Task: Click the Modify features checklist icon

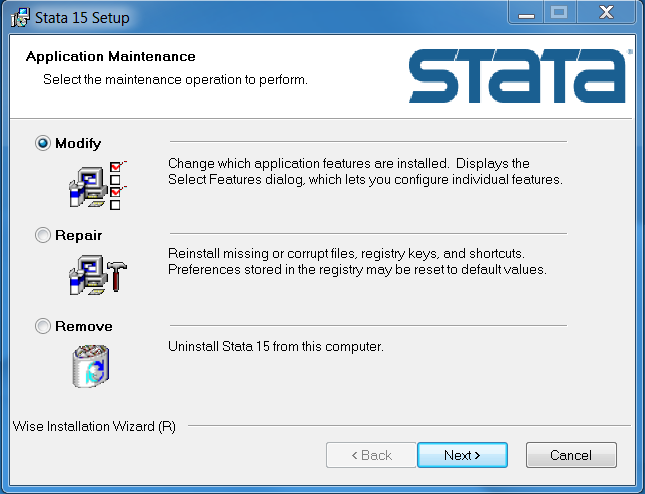Action: [x=98, y=186]
